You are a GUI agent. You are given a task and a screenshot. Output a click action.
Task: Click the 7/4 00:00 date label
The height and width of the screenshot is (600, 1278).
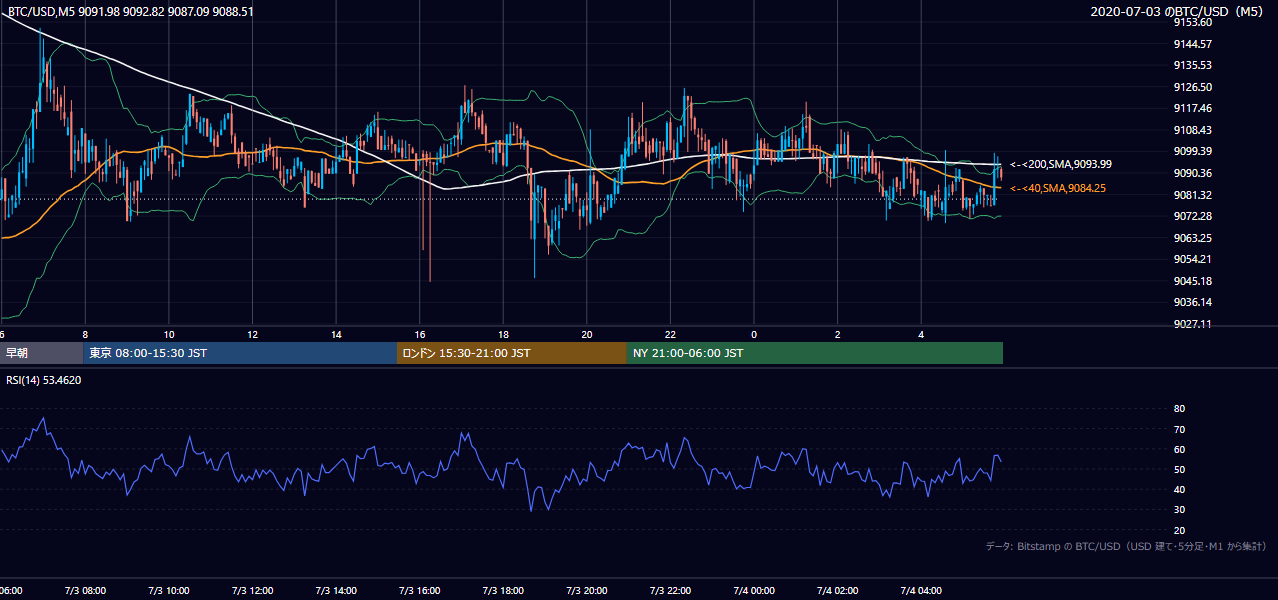coord(754,591)
